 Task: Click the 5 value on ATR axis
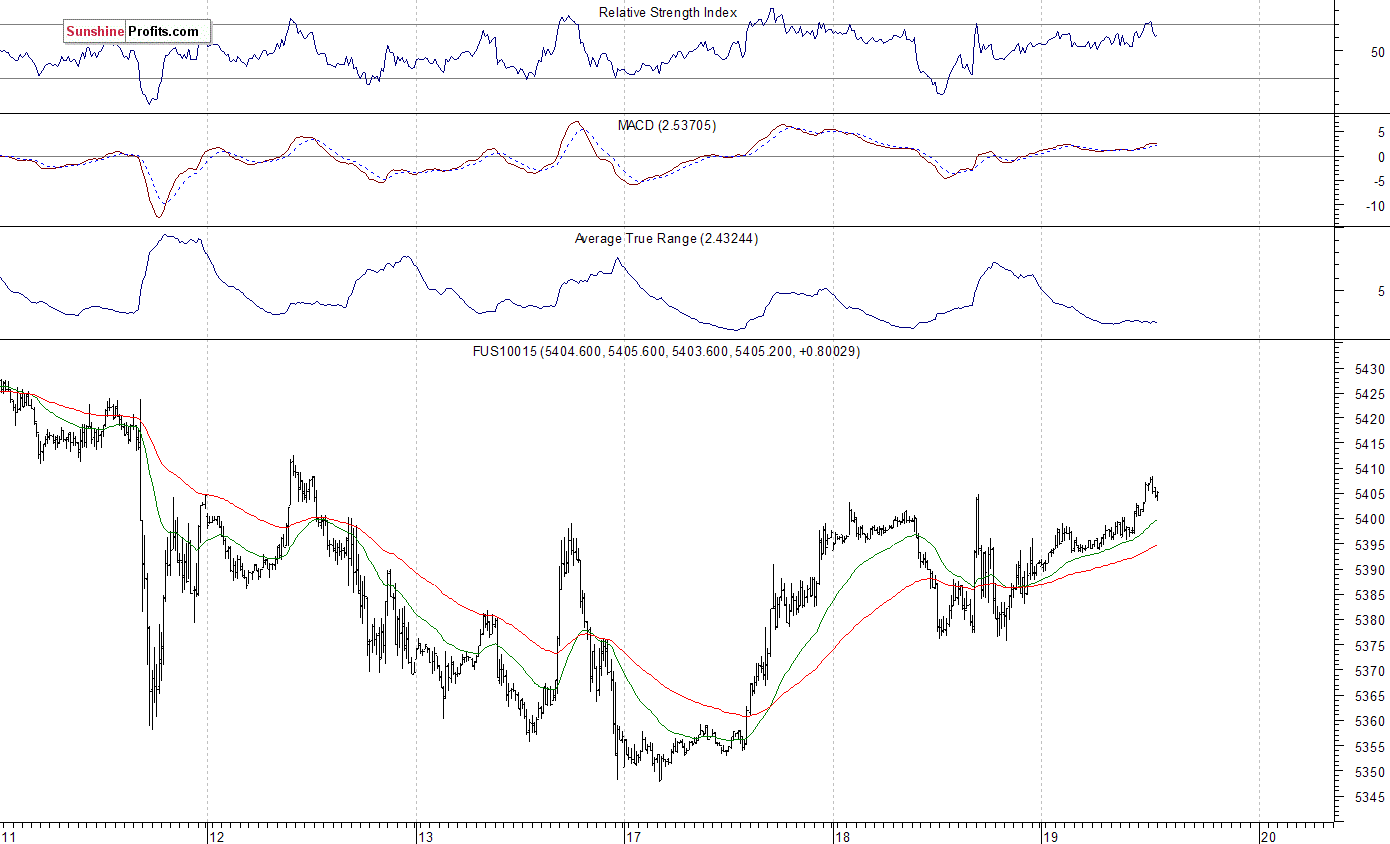(1381, 293)
